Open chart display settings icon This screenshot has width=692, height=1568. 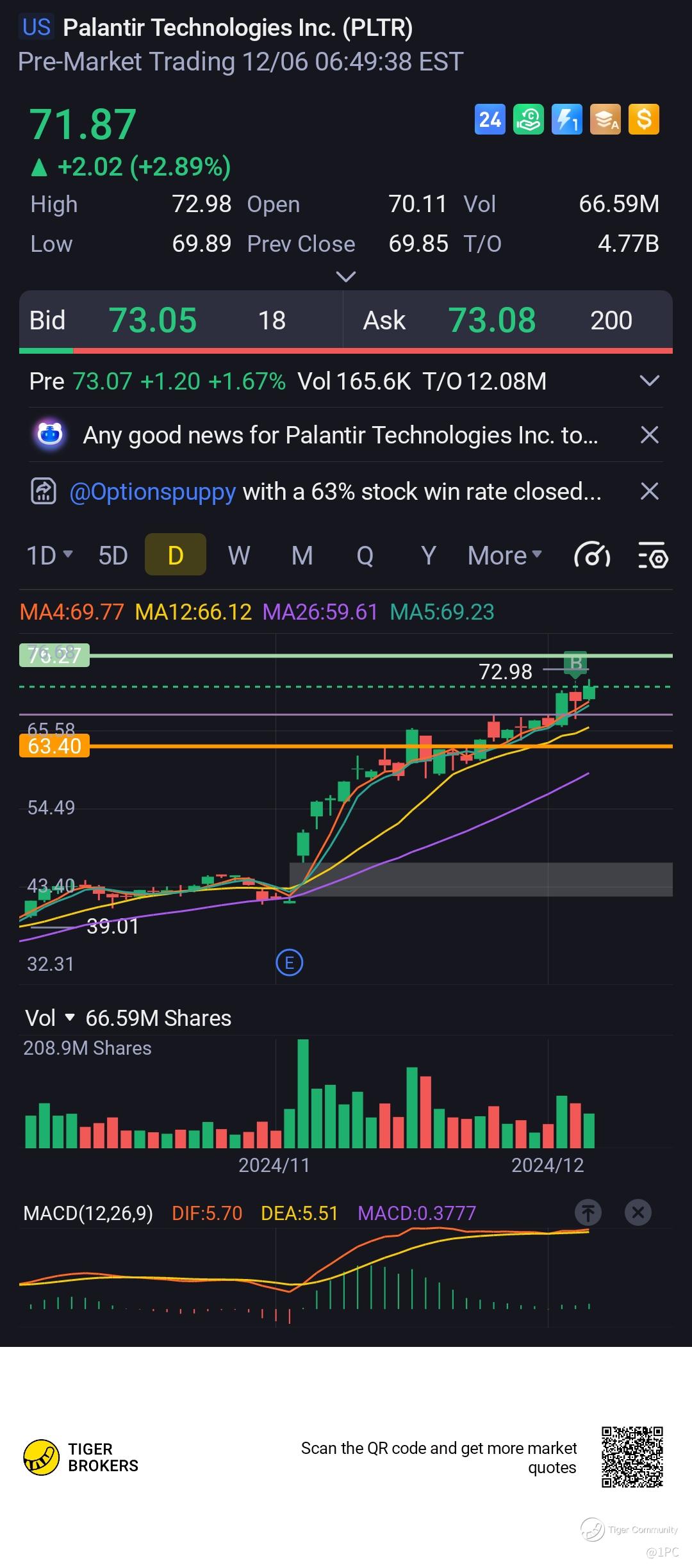point(653,555)
